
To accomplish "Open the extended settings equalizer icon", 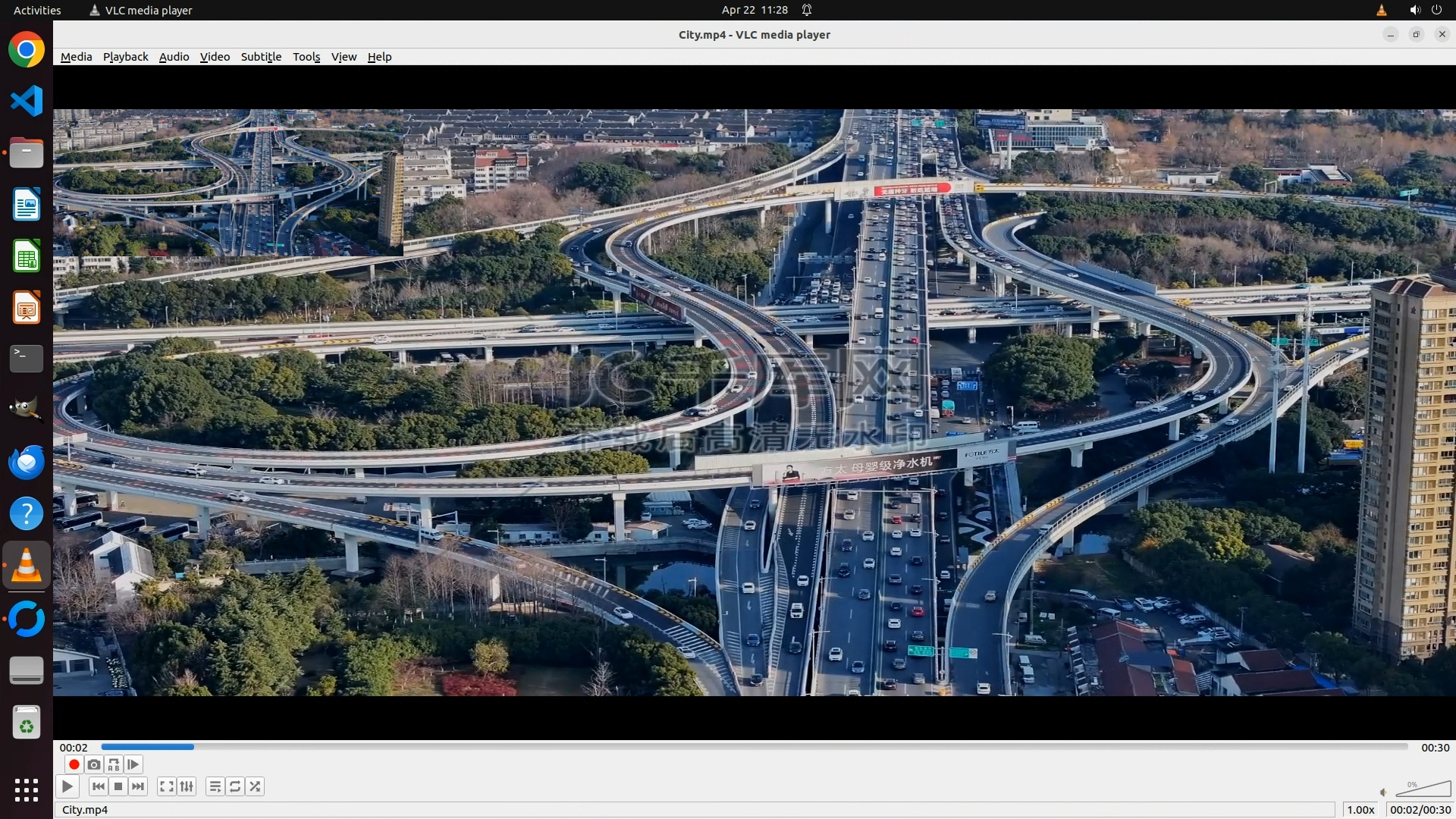I will pos(187,786).
